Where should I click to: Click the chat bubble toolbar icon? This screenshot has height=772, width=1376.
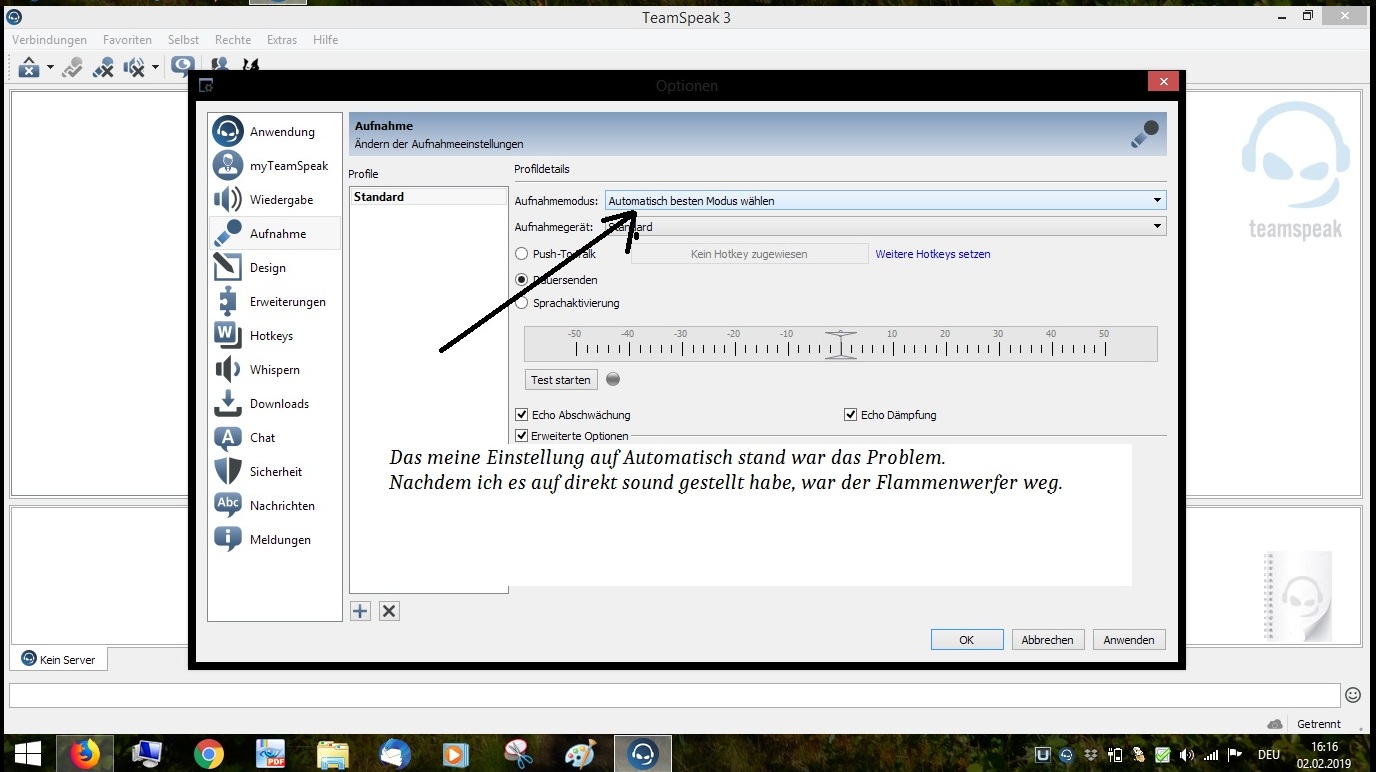click(182, 66)
